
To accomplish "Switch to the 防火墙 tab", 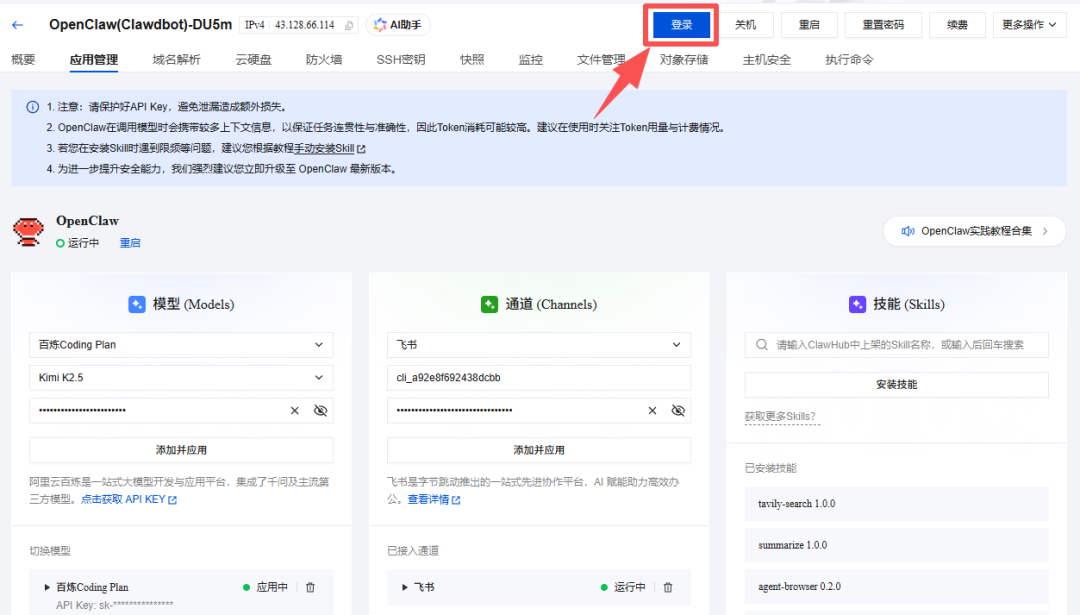I will (323, 60).
